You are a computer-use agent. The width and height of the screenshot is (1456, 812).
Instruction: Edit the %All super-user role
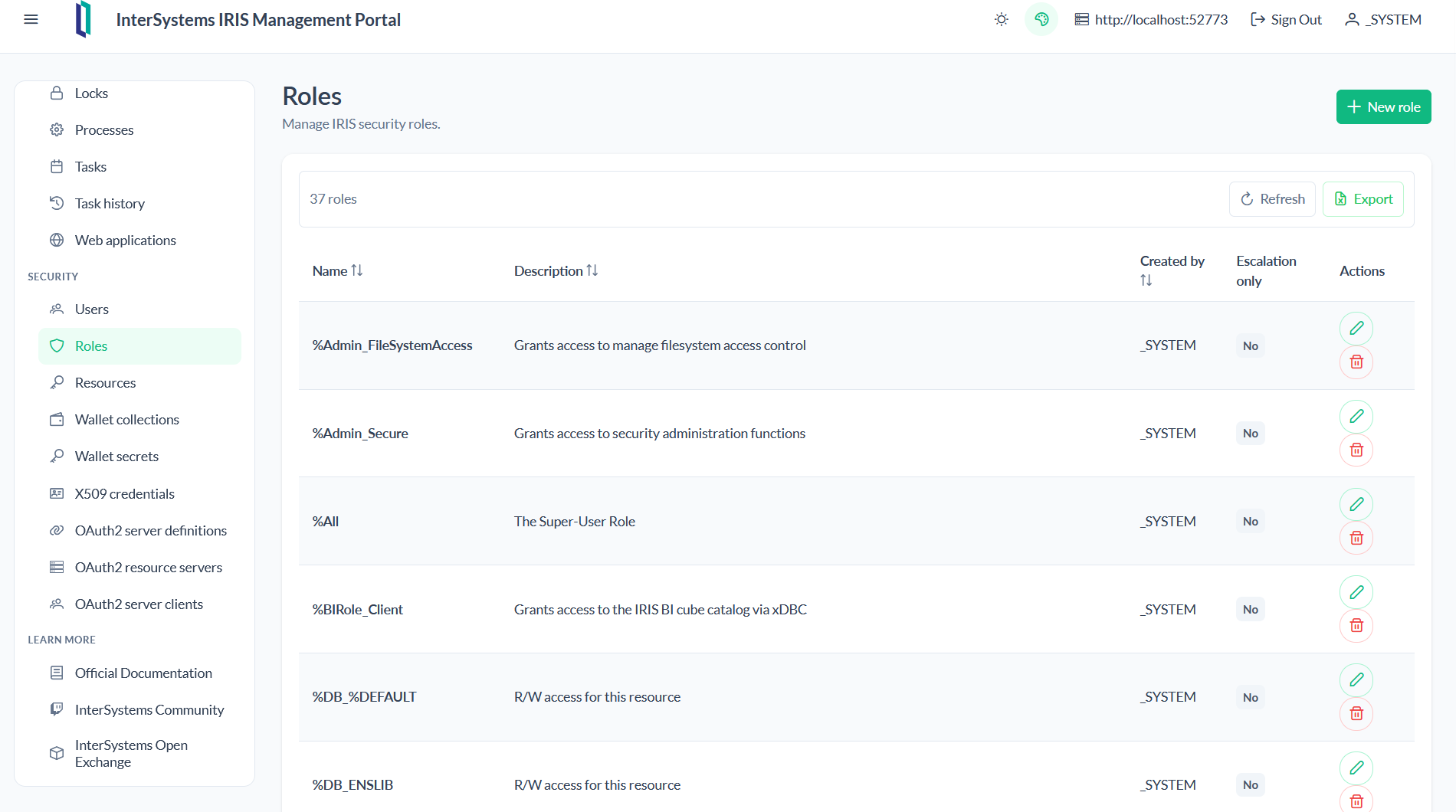1356,505
